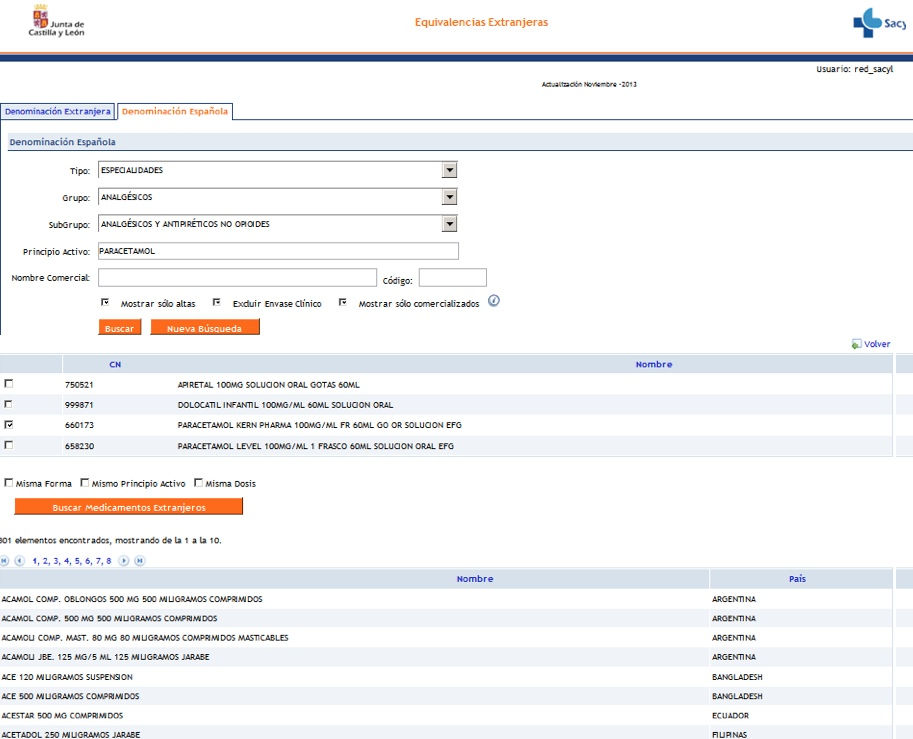Expand the Grupo dropdown
This screenshot has height=739, width=913.
coord(450,197)
